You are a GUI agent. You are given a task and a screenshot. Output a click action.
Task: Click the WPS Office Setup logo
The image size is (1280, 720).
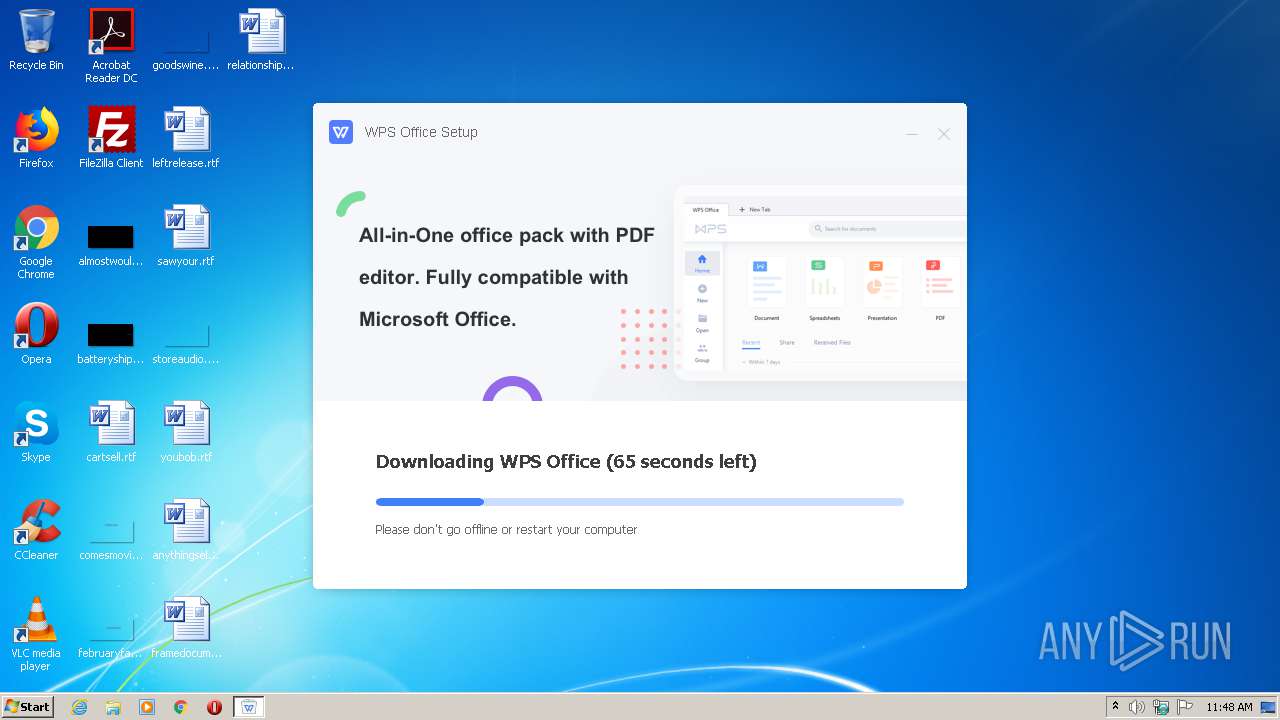click(341, 132)
